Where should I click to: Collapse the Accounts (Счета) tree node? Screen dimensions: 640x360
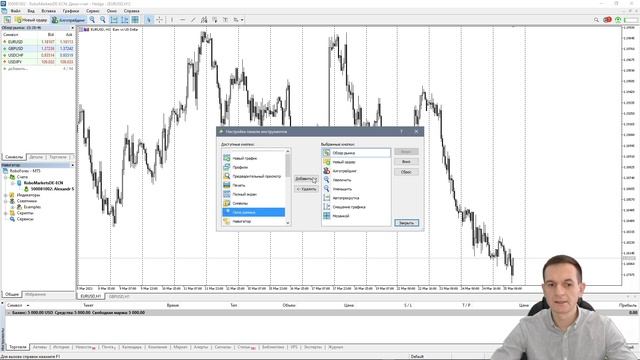6,177
